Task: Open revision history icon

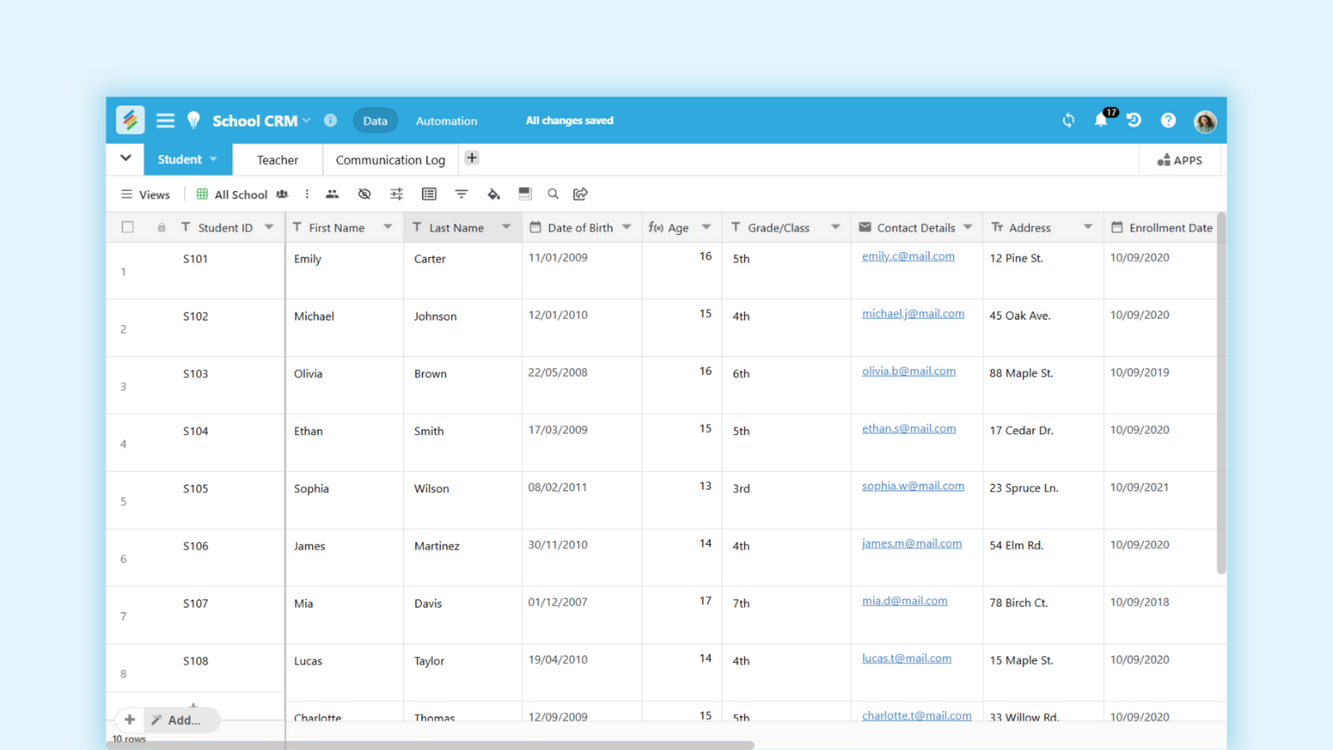Action: (x=1134, y=120)
